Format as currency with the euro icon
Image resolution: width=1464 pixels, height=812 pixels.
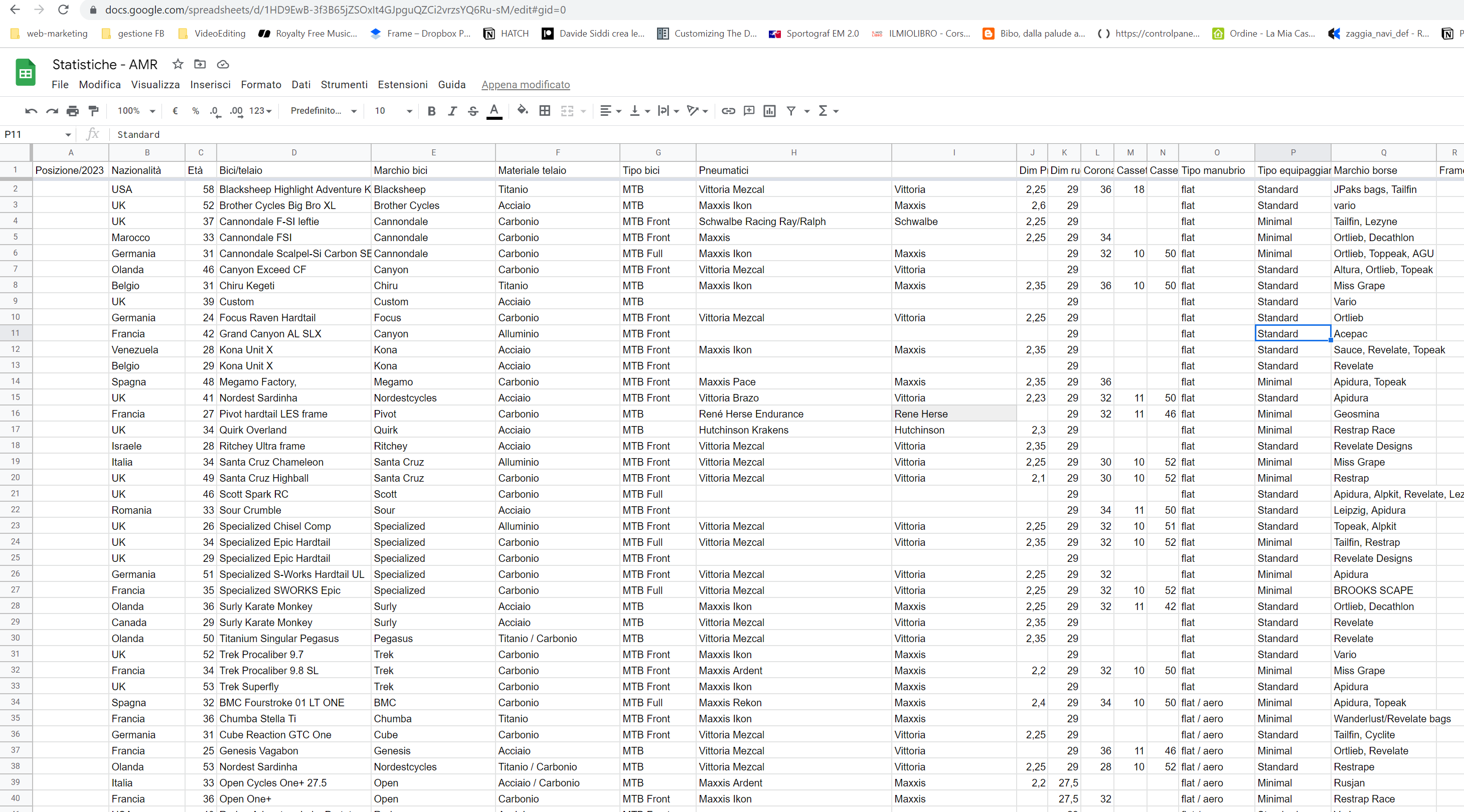[175, 111]
